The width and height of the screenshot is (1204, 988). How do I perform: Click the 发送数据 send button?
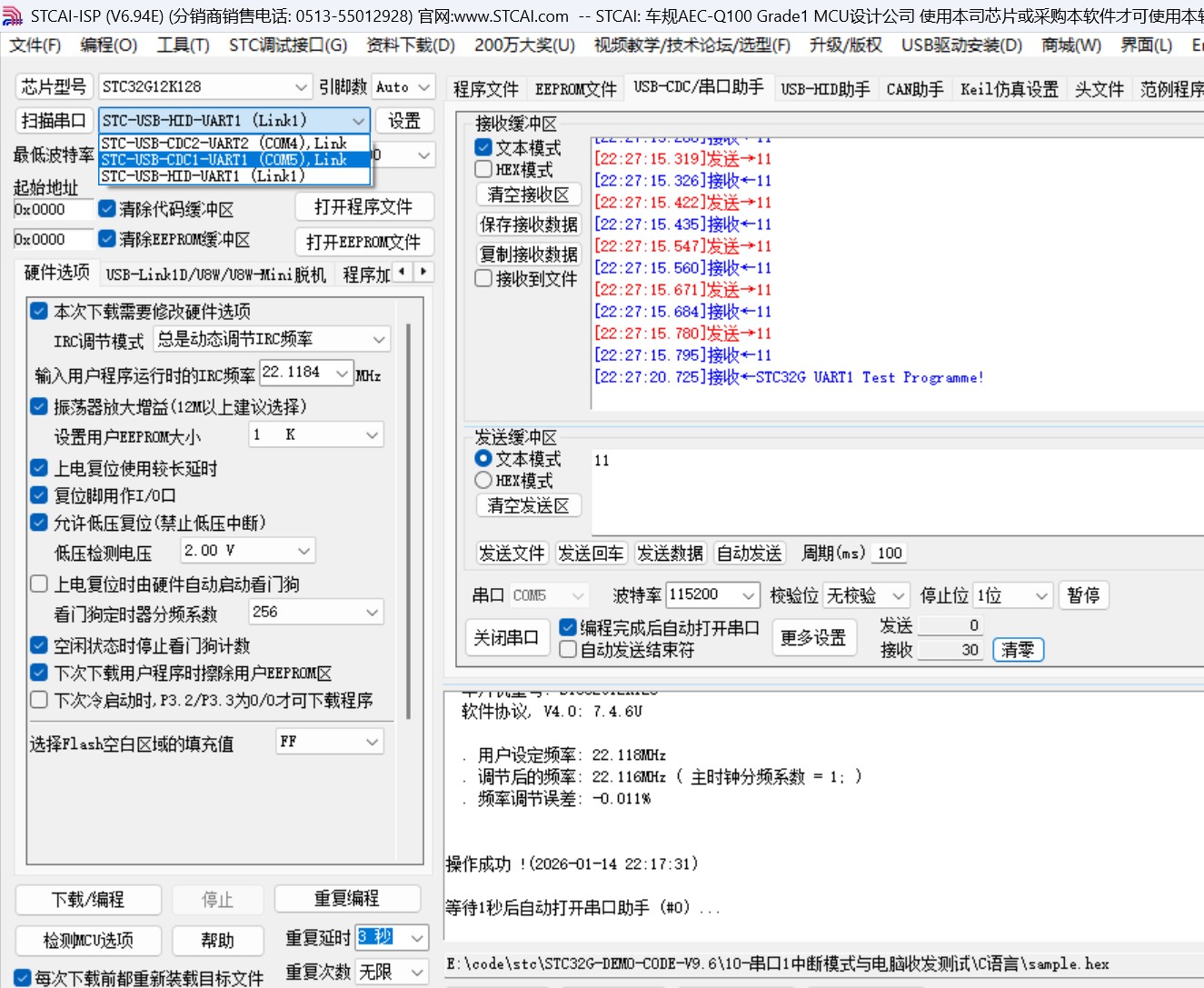pyautogui.click(x=670, y=553)
